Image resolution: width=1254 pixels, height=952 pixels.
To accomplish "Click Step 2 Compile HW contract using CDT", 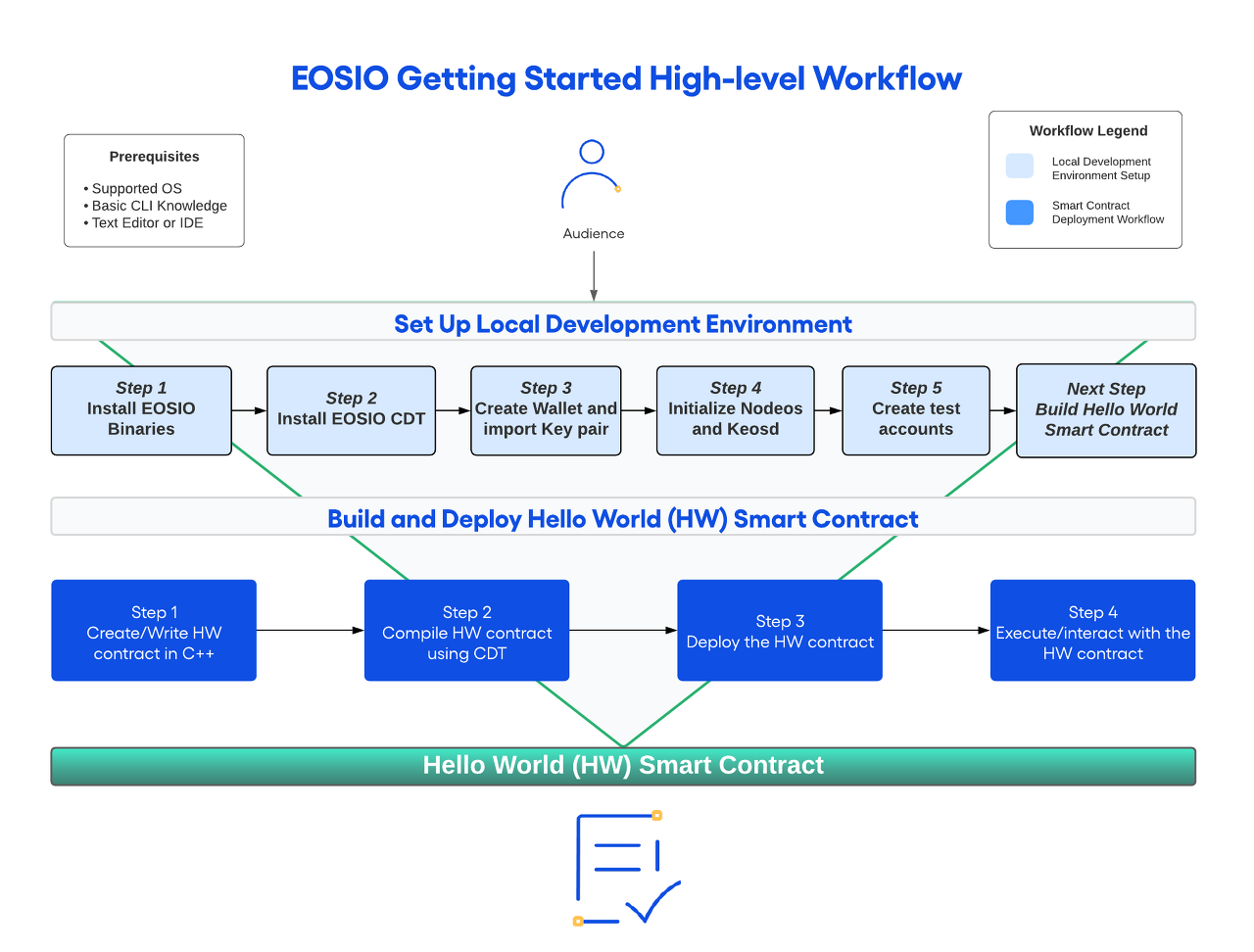I will tap(467, 631).
